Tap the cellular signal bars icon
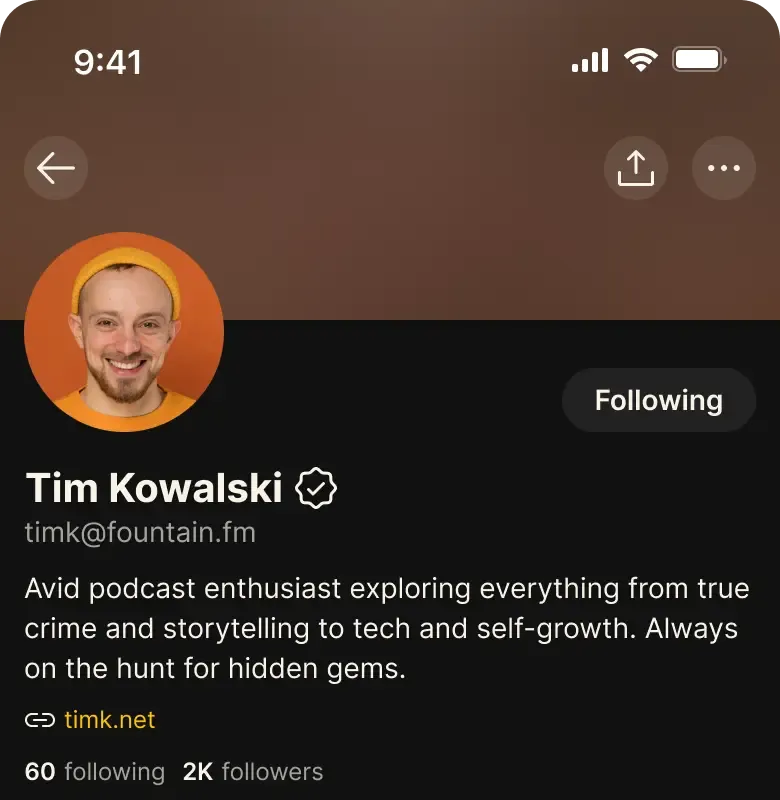 pos(590,60)
